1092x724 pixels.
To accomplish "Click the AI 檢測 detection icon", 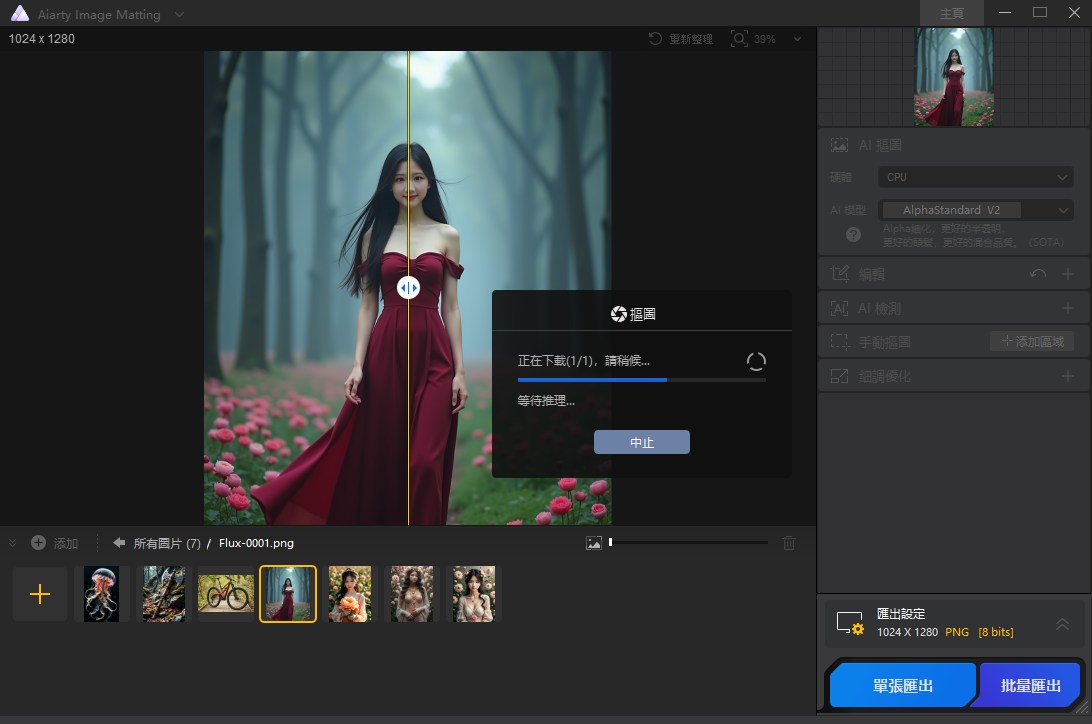I will tap(839, 308).
